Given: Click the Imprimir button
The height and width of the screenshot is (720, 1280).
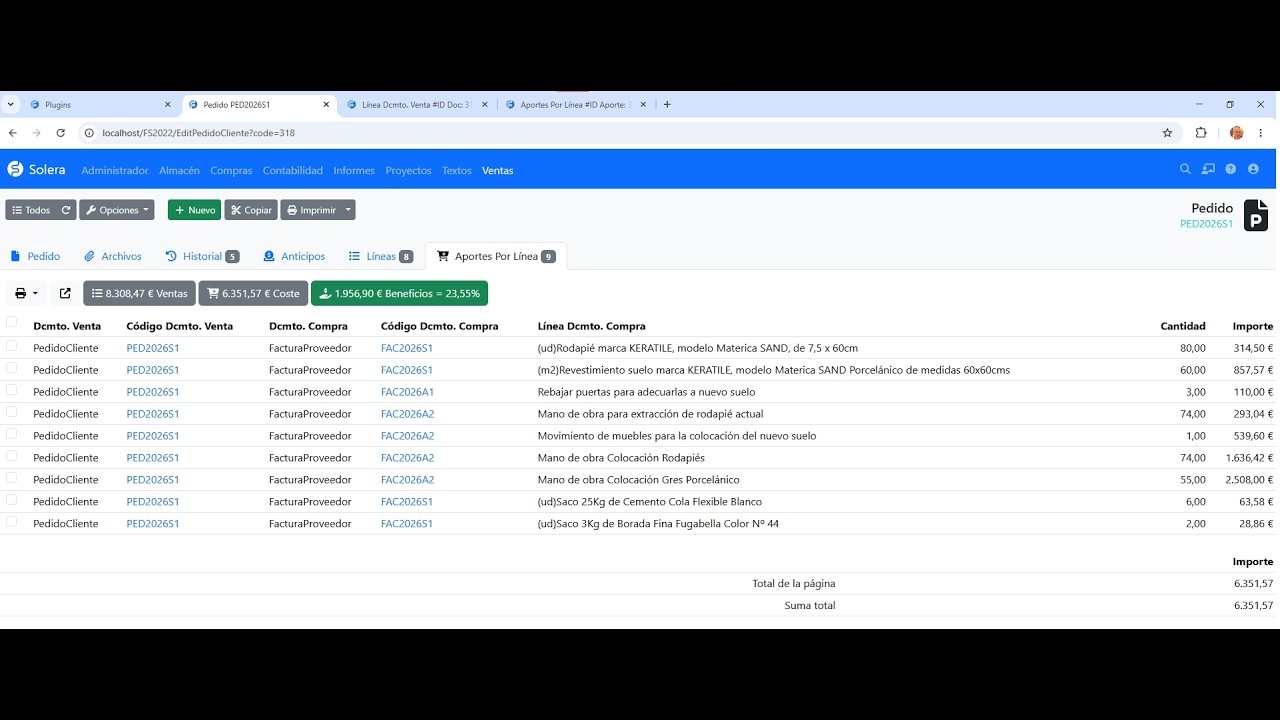Looking at the screenshot, I should 311,210.
